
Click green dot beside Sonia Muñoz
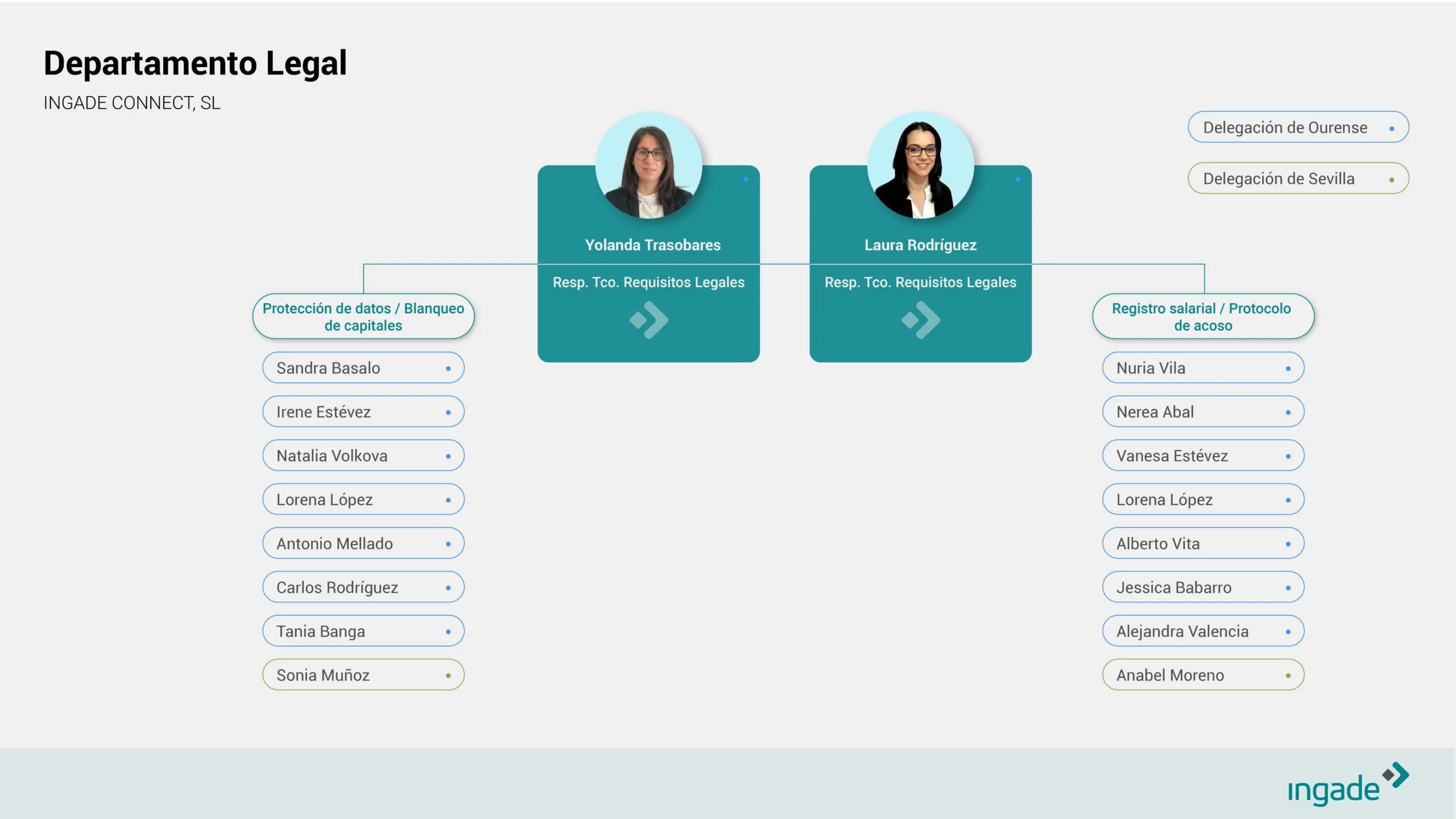[448, 676]
